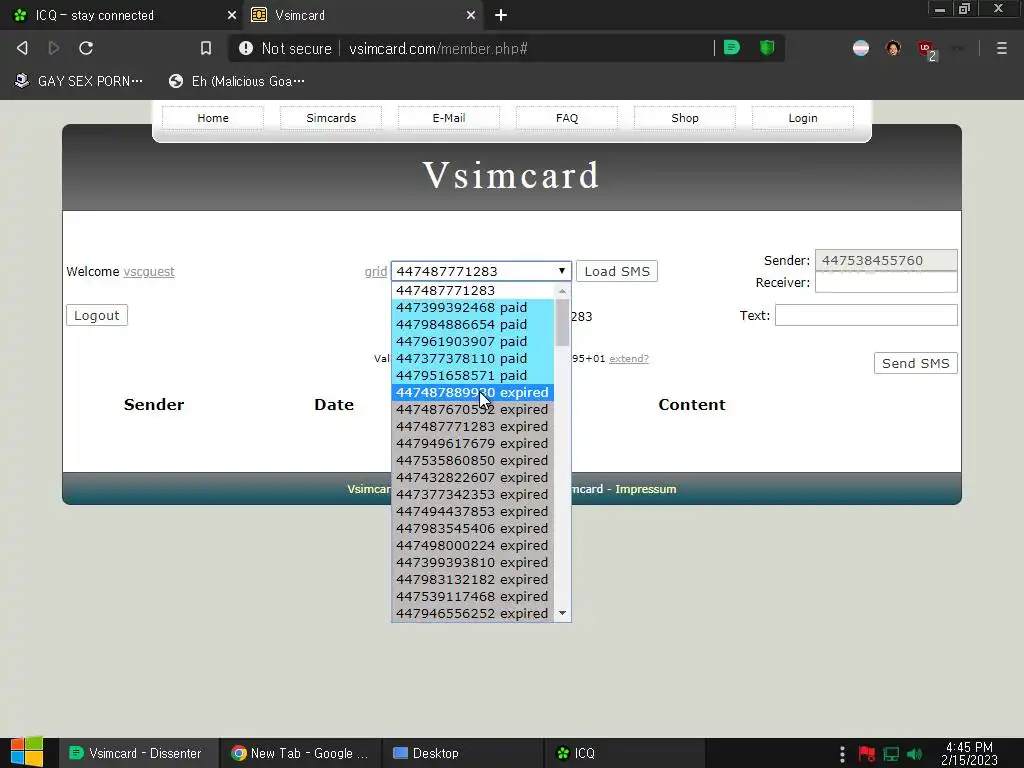
Task: Select 447399392468 paid option
Action: 473,308
